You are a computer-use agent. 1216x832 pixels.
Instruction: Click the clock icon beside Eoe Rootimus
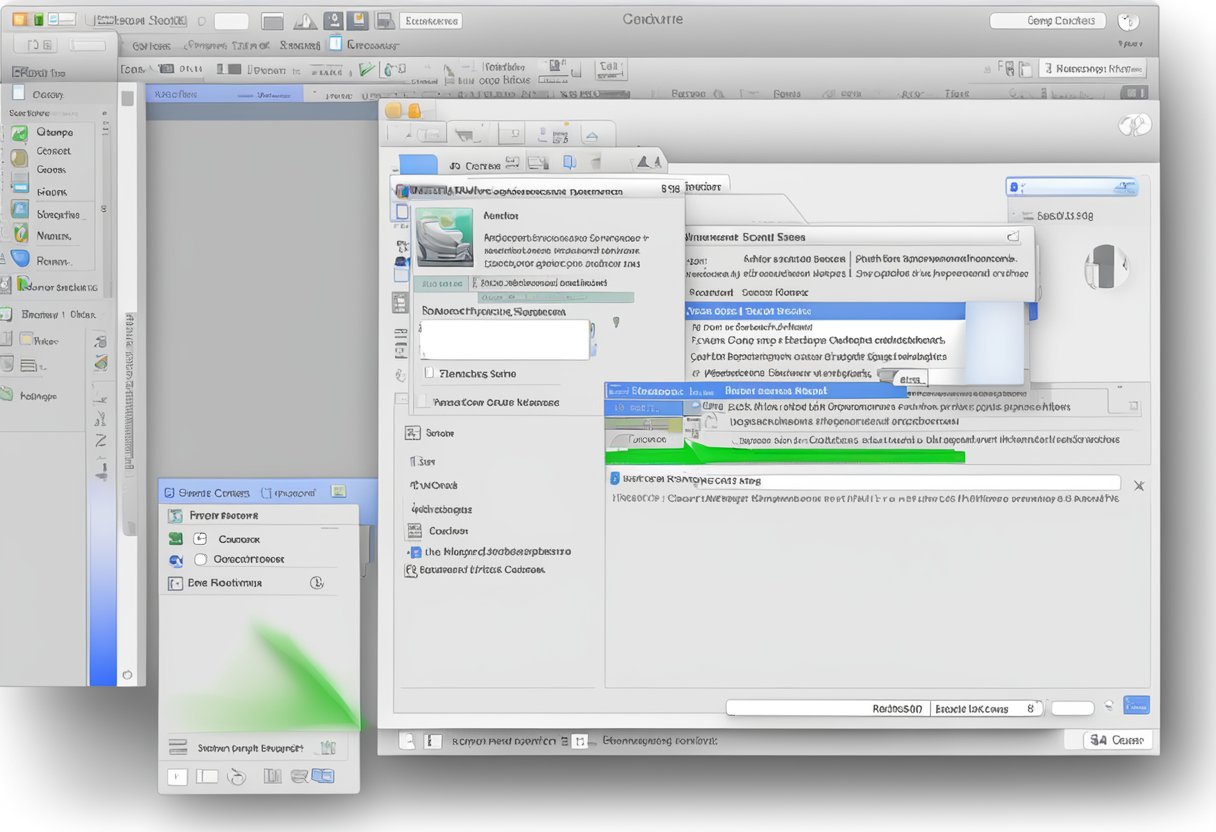click(317, 582)
